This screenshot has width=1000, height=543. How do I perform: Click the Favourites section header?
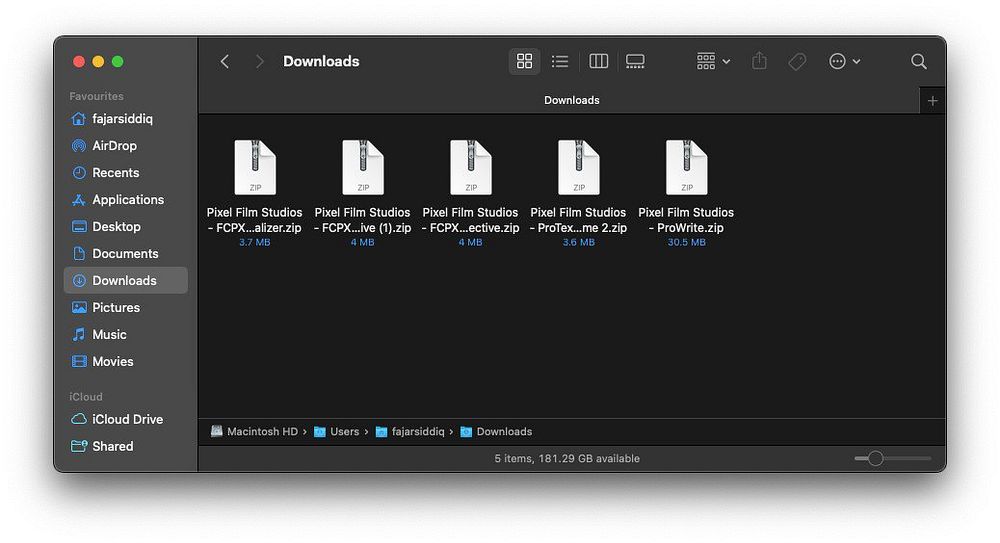click(x=96, y=96)
